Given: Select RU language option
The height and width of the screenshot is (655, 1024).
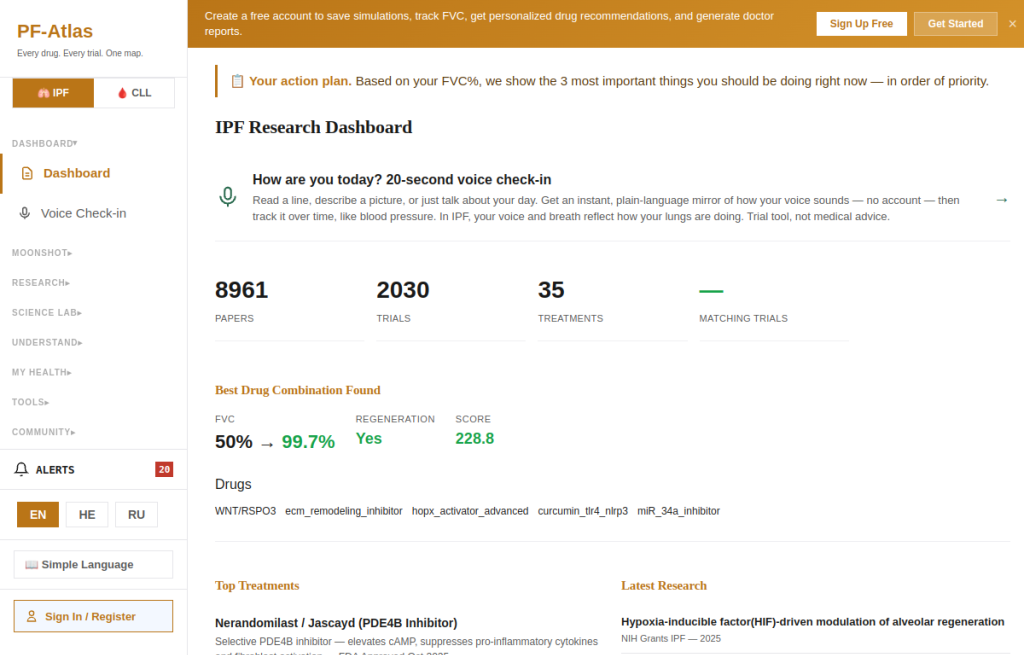Looking at the screenshot, I should click(x=136, y=515).
